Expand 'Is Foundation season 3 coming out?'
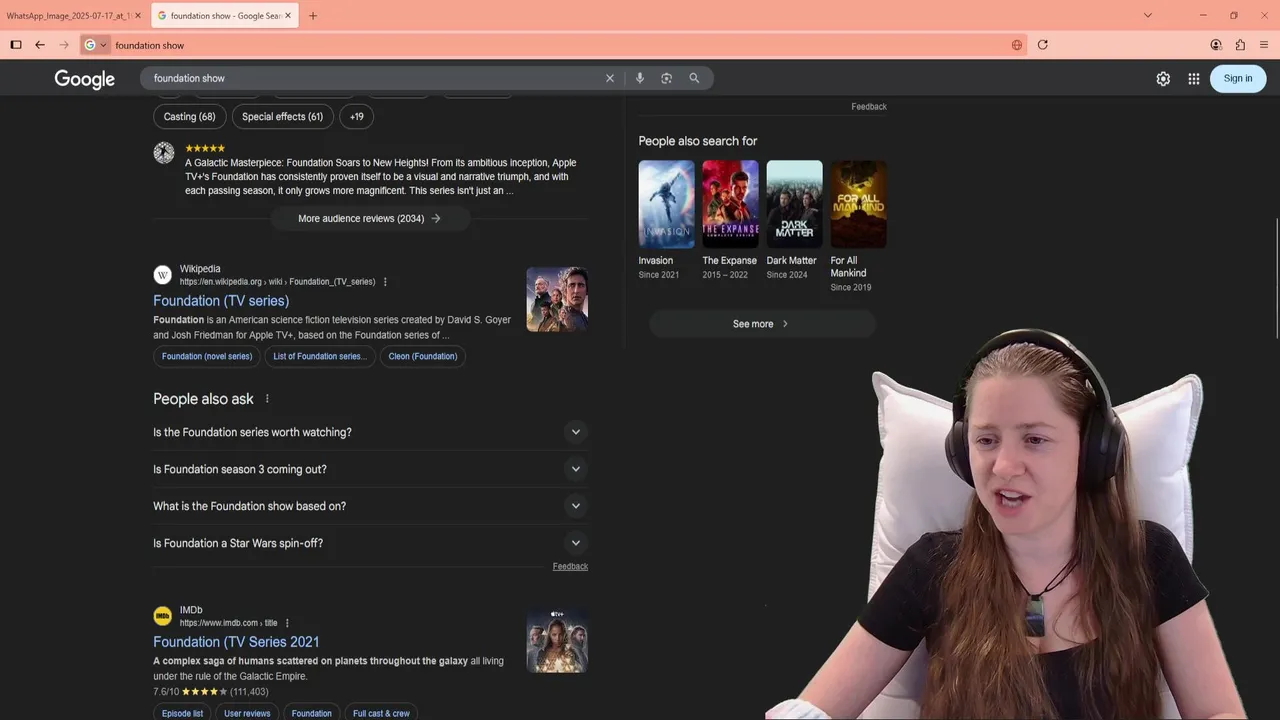This screenshot has height=720, width=1280. click(x=370, y=469)
